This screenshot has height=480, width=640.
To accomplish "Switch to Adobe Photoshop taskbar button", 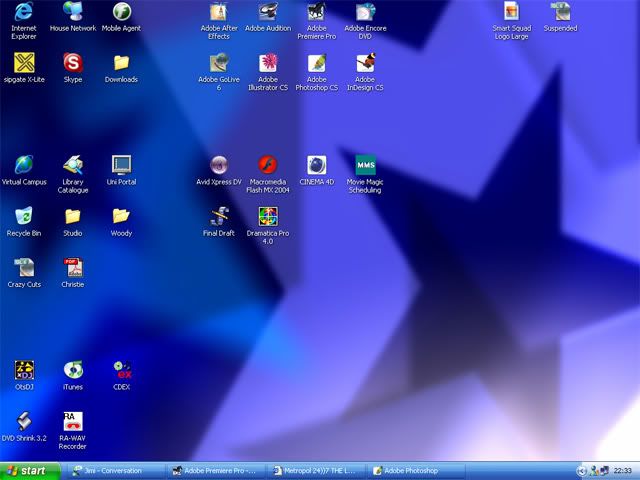I will pyautogui.click(x=416, y=471).
